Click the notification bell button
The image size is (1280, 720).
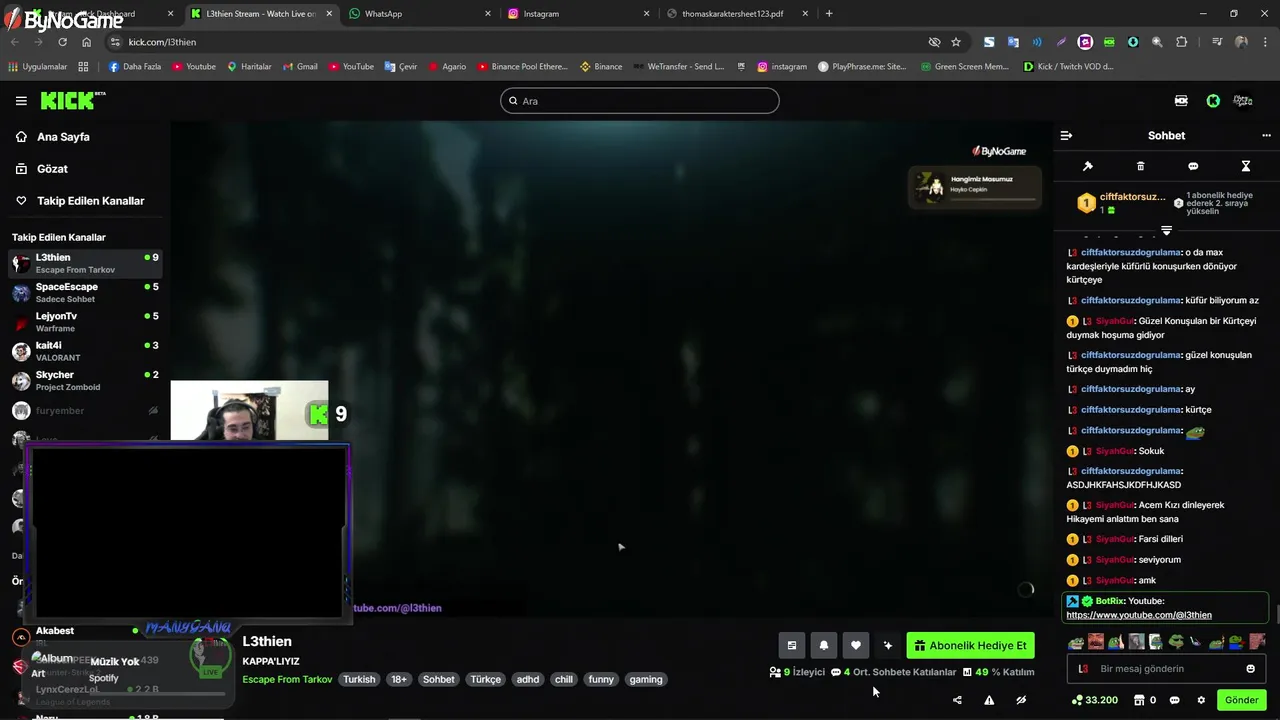tap(824, 646)
